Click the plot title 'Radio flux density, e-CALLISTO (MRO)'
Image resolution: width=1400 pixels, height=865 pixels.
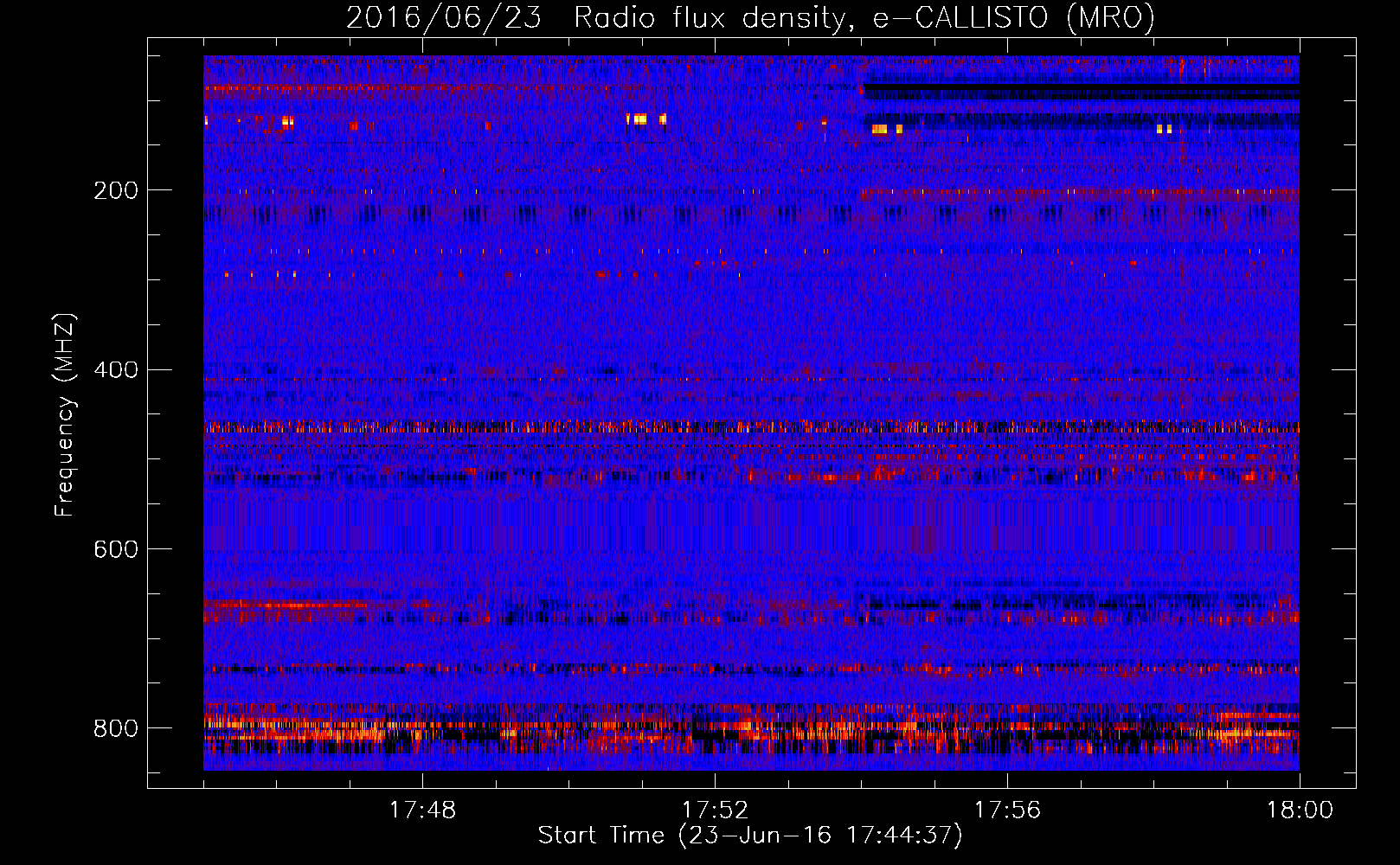tap(864, 18)
